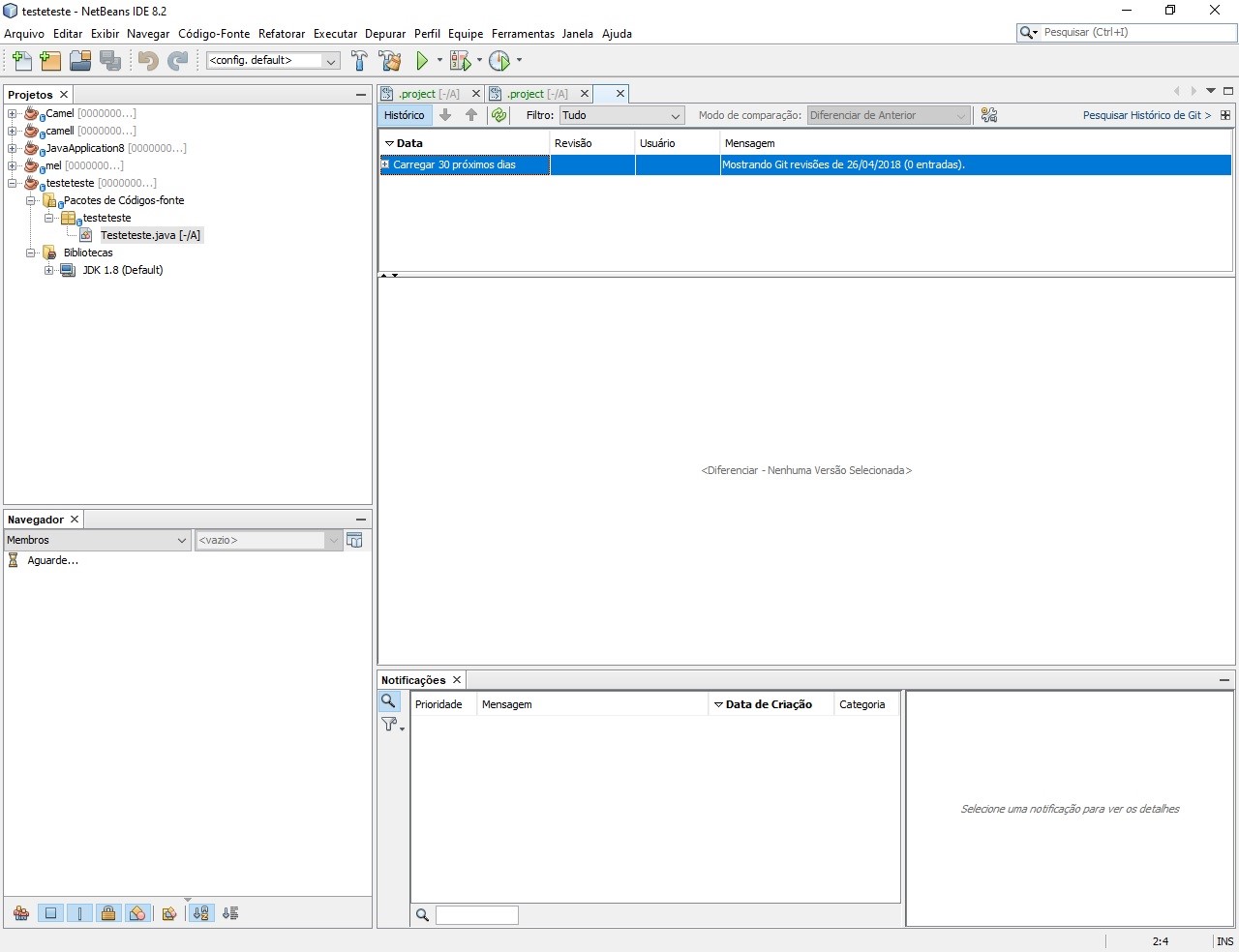The height and width of the screenshot is (952, 1239).
Task: Go to the next difference arrow in history toolbar
Action: 445,115
